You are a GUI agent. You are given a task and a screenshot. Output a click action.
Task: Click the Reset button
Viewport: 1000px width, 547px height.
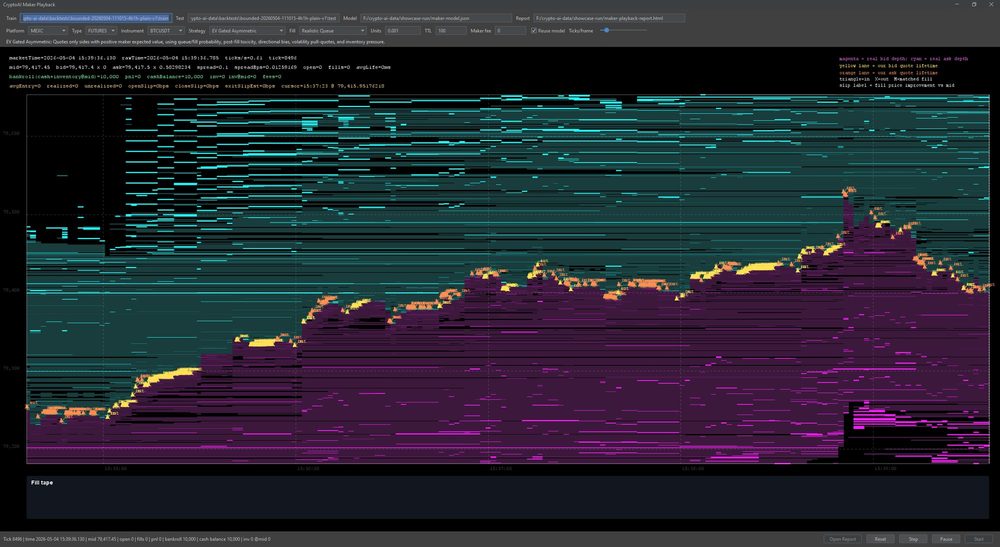click(880, 539)
